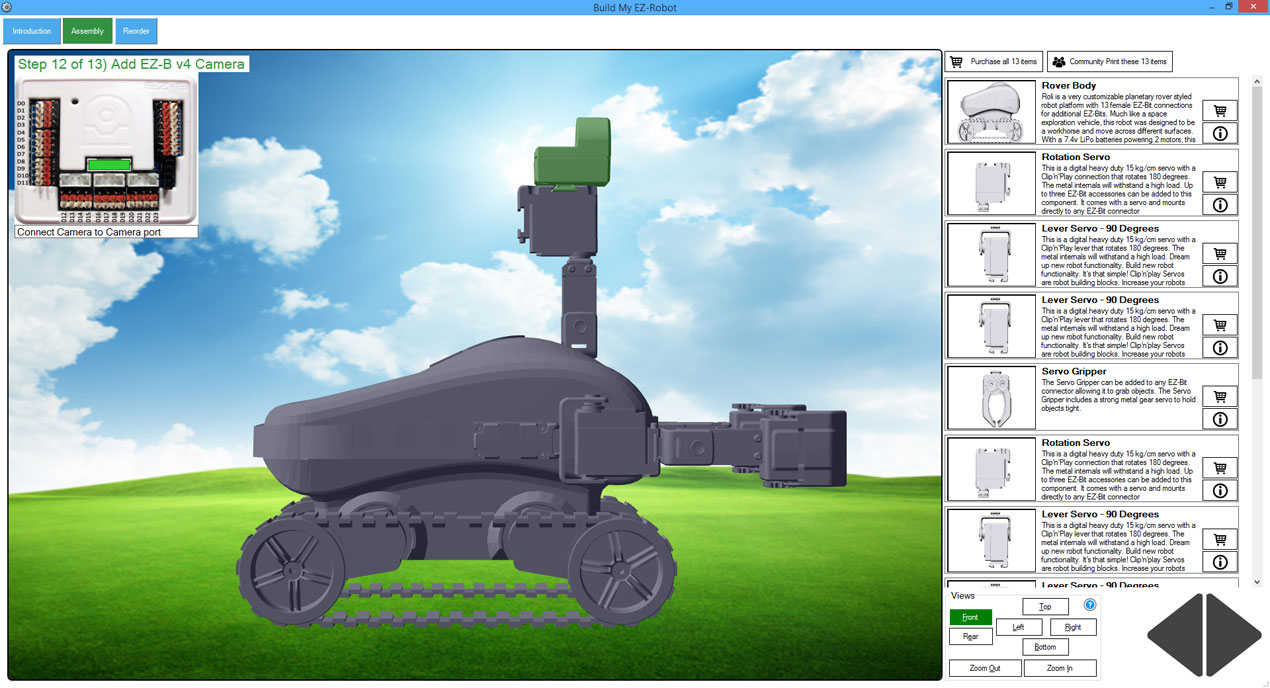
Task: Add the first Rotation Servo to cart
Action: point(1220,182)
